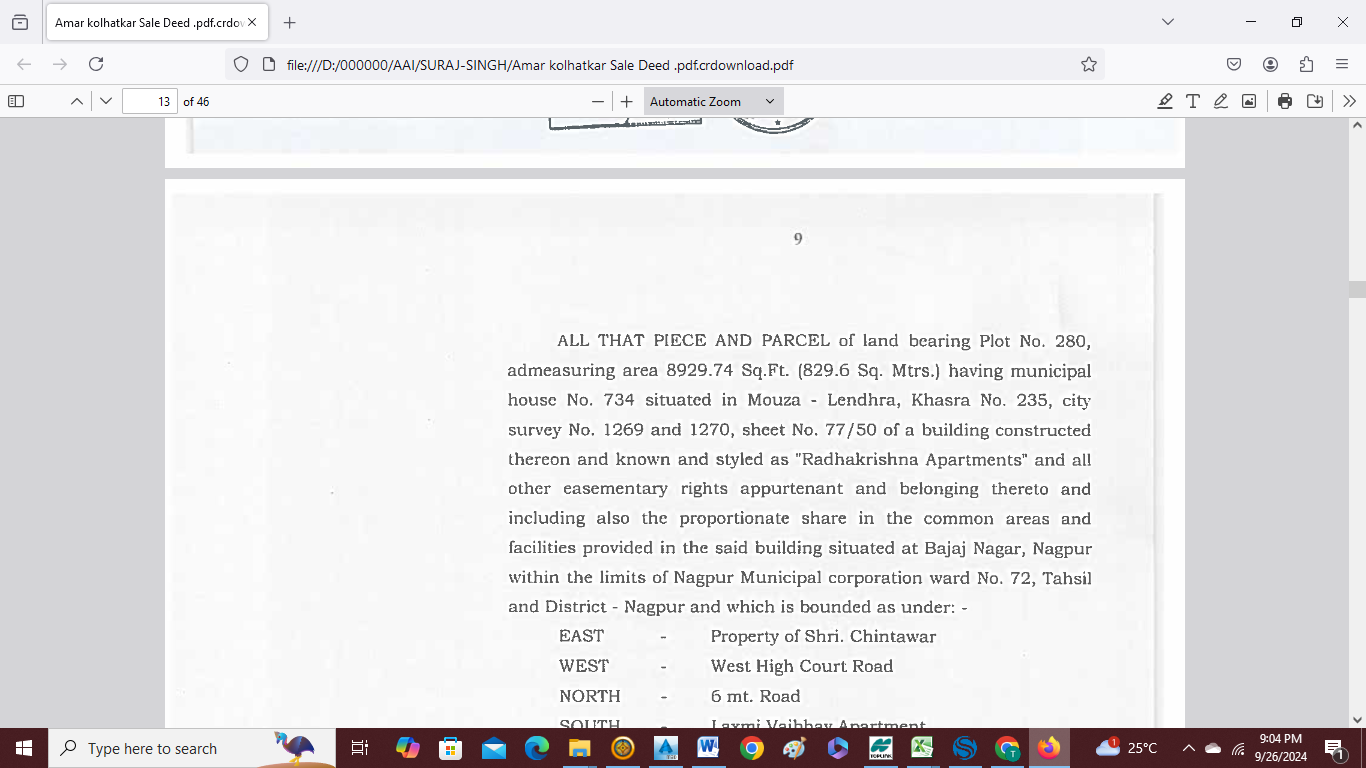Open the notification center
The width and height of the screenshot is (1366, 768).
tap(1334, 748)
